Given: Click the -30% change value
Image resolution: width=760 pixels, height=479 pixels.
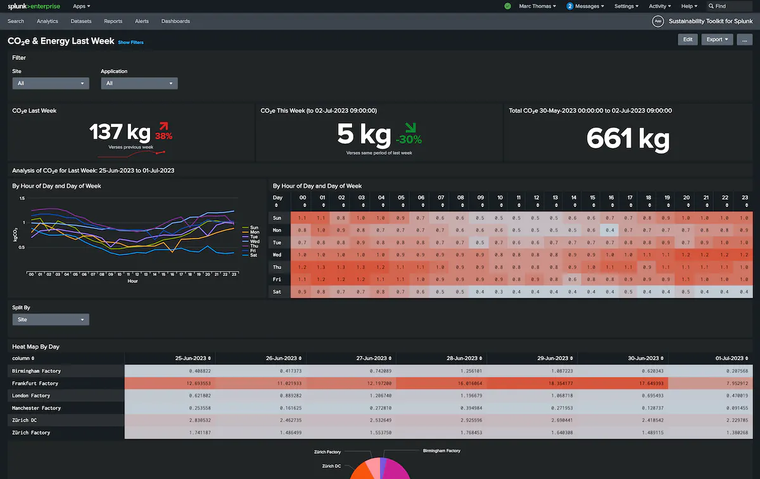Looking at the screenshot, I should [x=409, y=140].
